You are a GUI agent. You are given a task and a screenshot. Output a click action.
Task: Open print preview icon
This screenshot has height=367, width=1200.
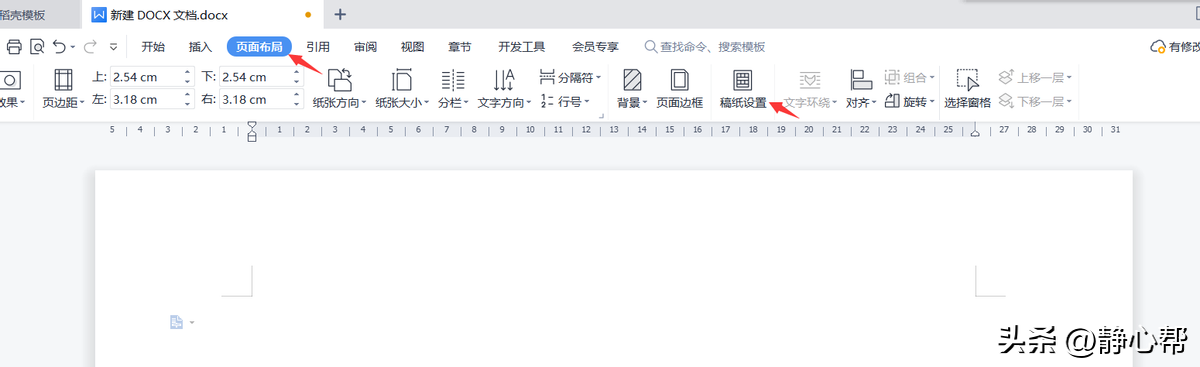point(36,46)
